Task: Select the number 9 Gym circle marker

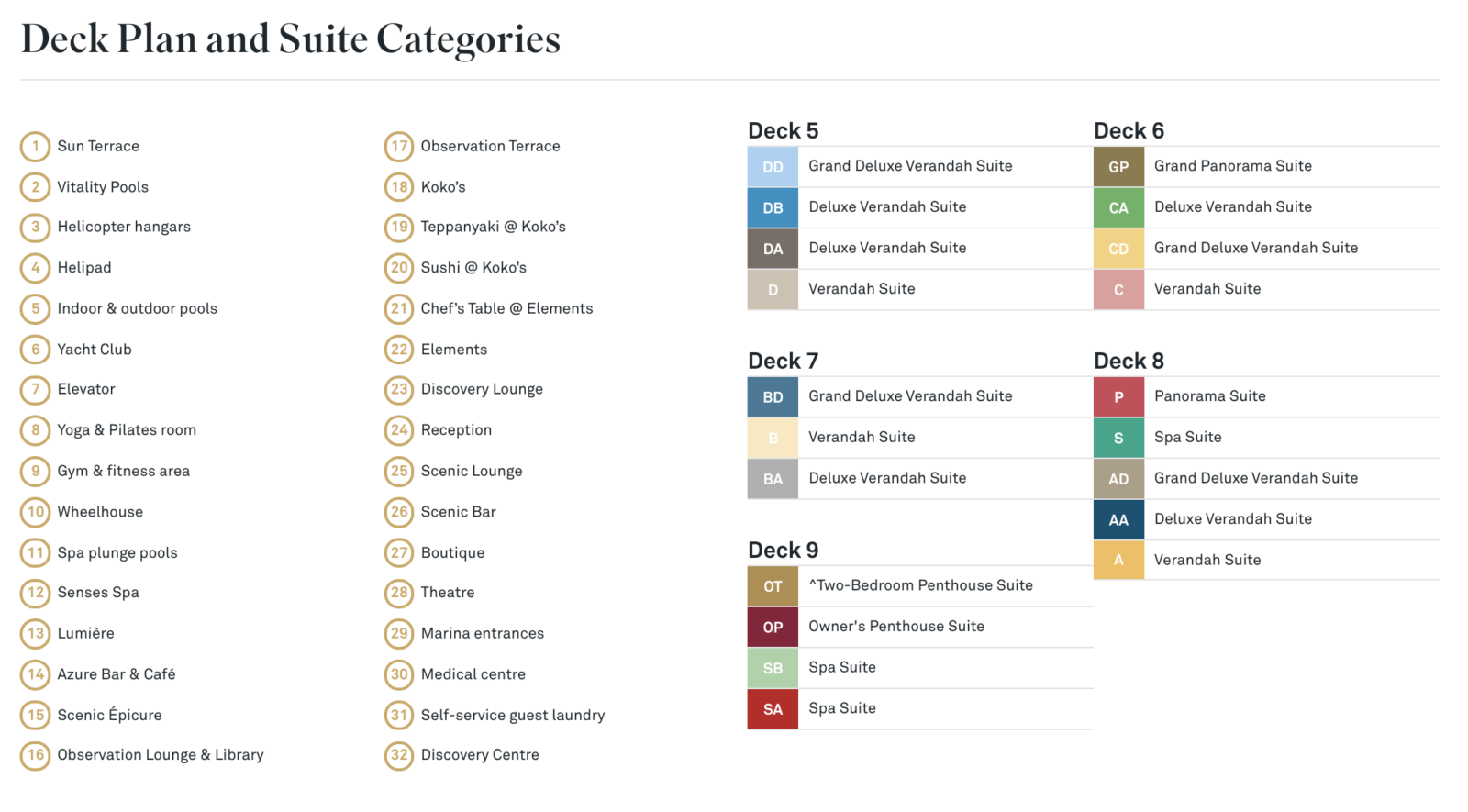Action: (x=35, y=471)
